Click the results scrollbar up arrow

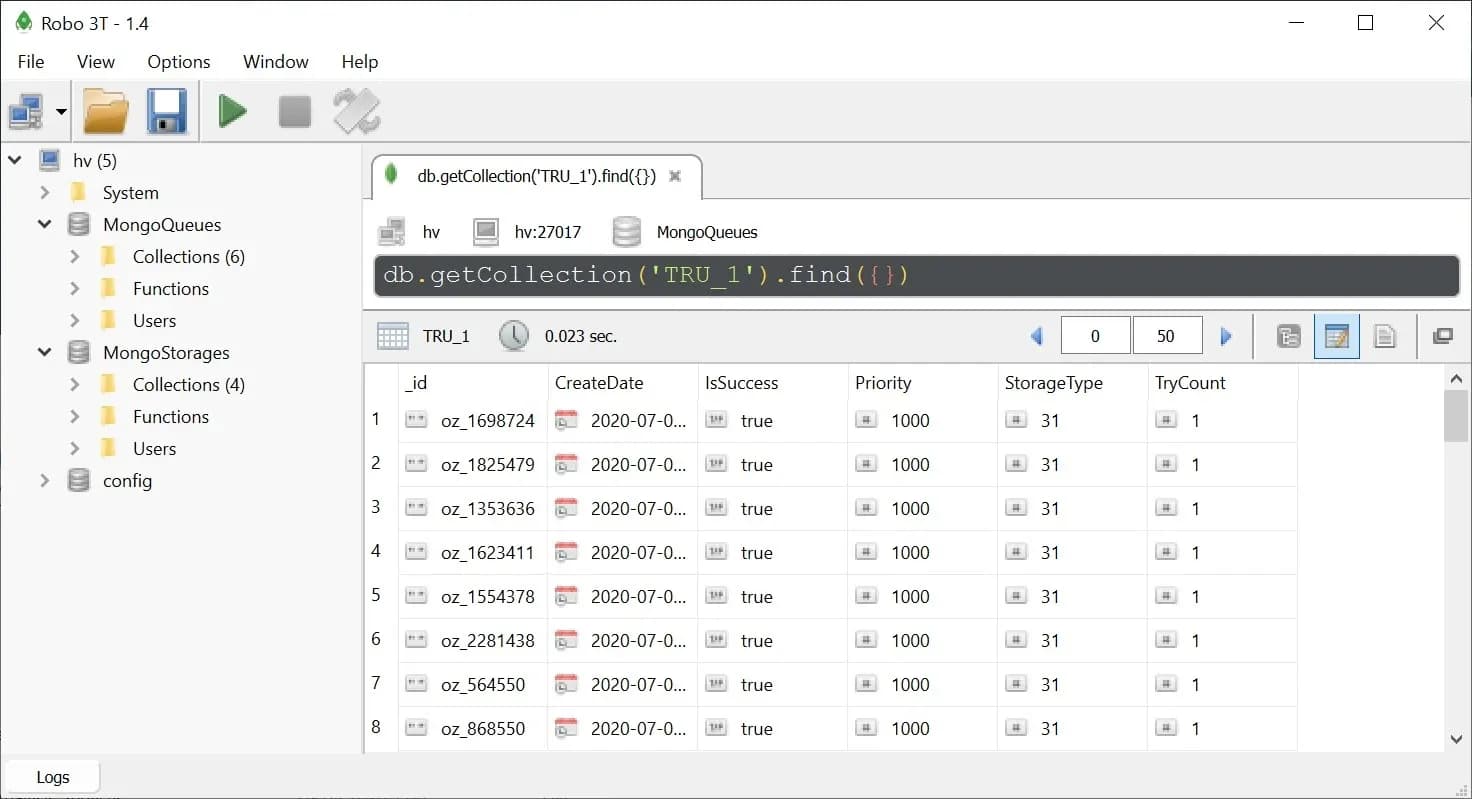(x=1456, y=378)
